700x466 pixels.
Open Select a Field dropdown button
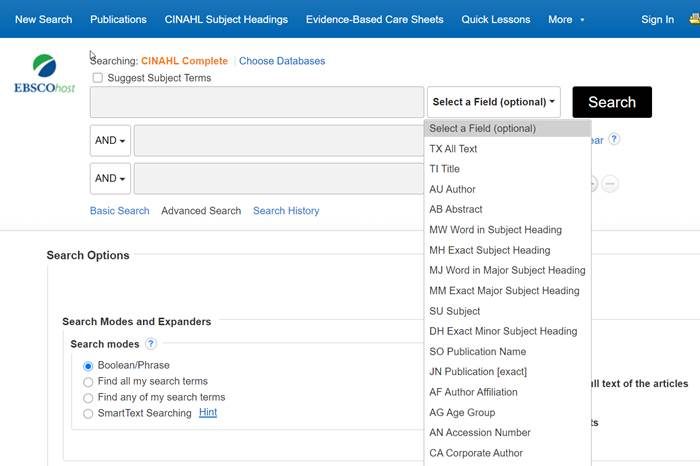pyautogui.click(x=494, y=102)
